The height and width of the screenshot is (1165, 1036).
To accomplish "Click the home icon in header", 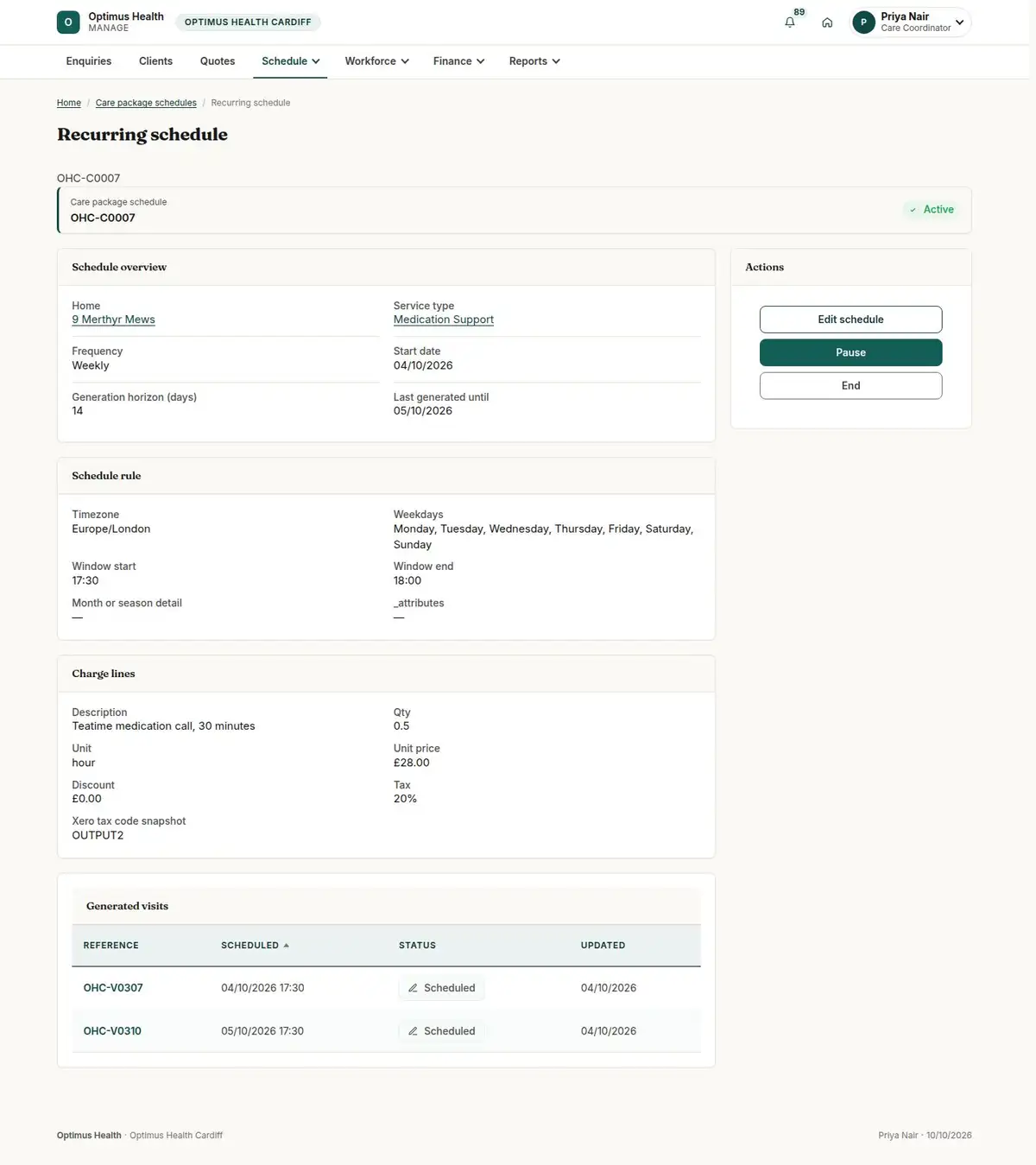I will [x=827, y=22].
